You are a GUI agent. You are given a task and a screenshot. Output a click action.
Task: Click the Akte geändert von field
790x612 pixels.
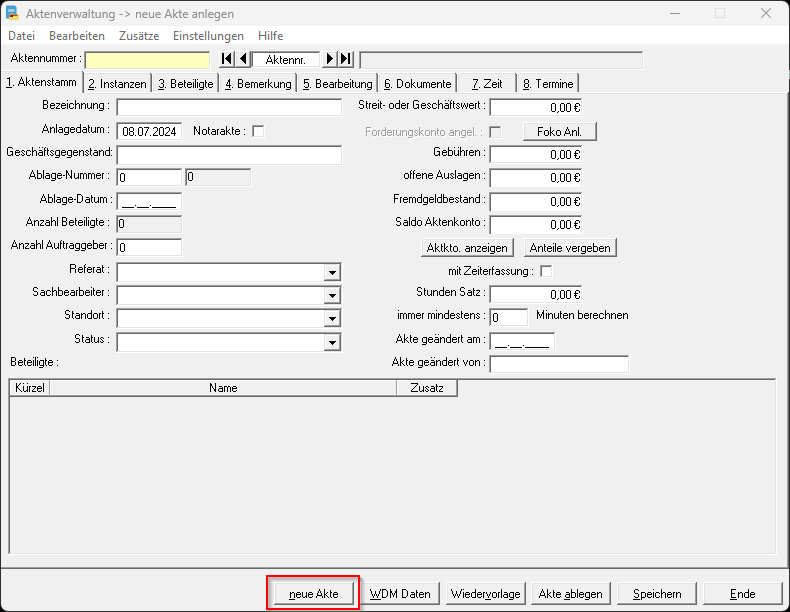click(x=559, y=364)
